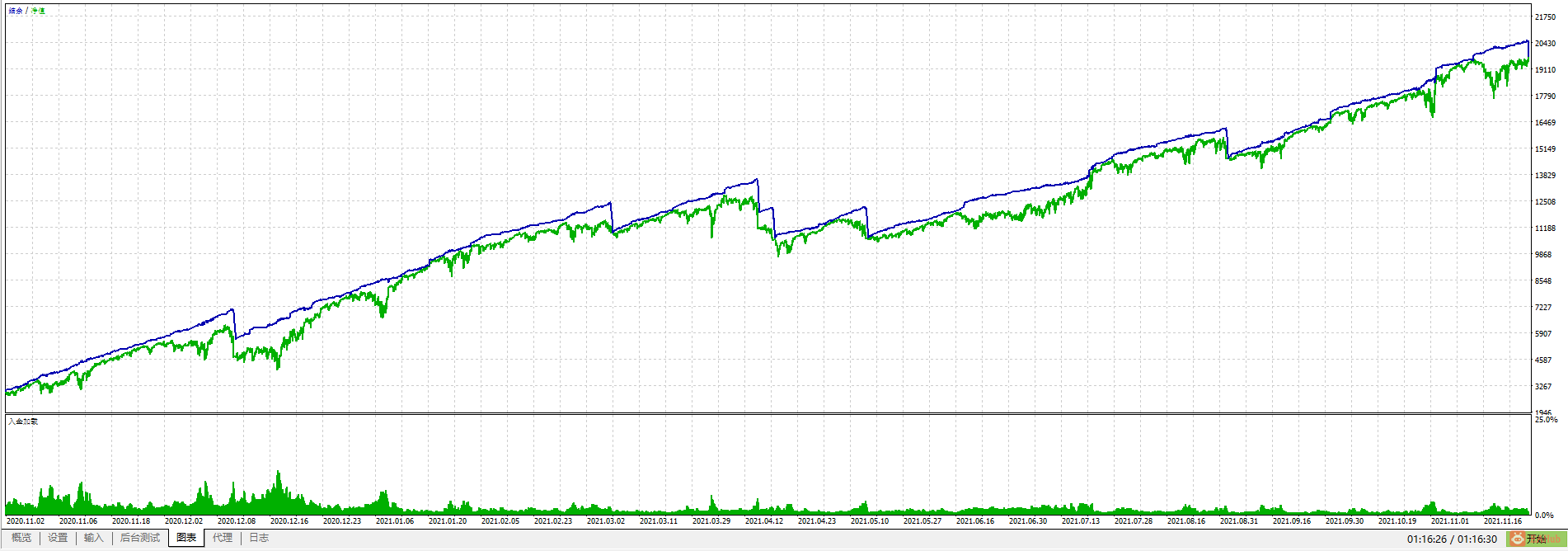Click the 16469 axis value
Viewport: 1568px width, 551px height.
(1545, 122)
